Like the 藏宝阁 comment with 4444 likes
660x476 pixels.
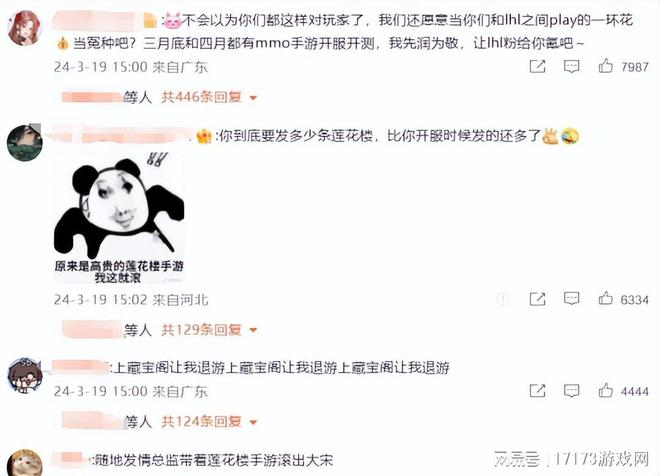(605, 391)
